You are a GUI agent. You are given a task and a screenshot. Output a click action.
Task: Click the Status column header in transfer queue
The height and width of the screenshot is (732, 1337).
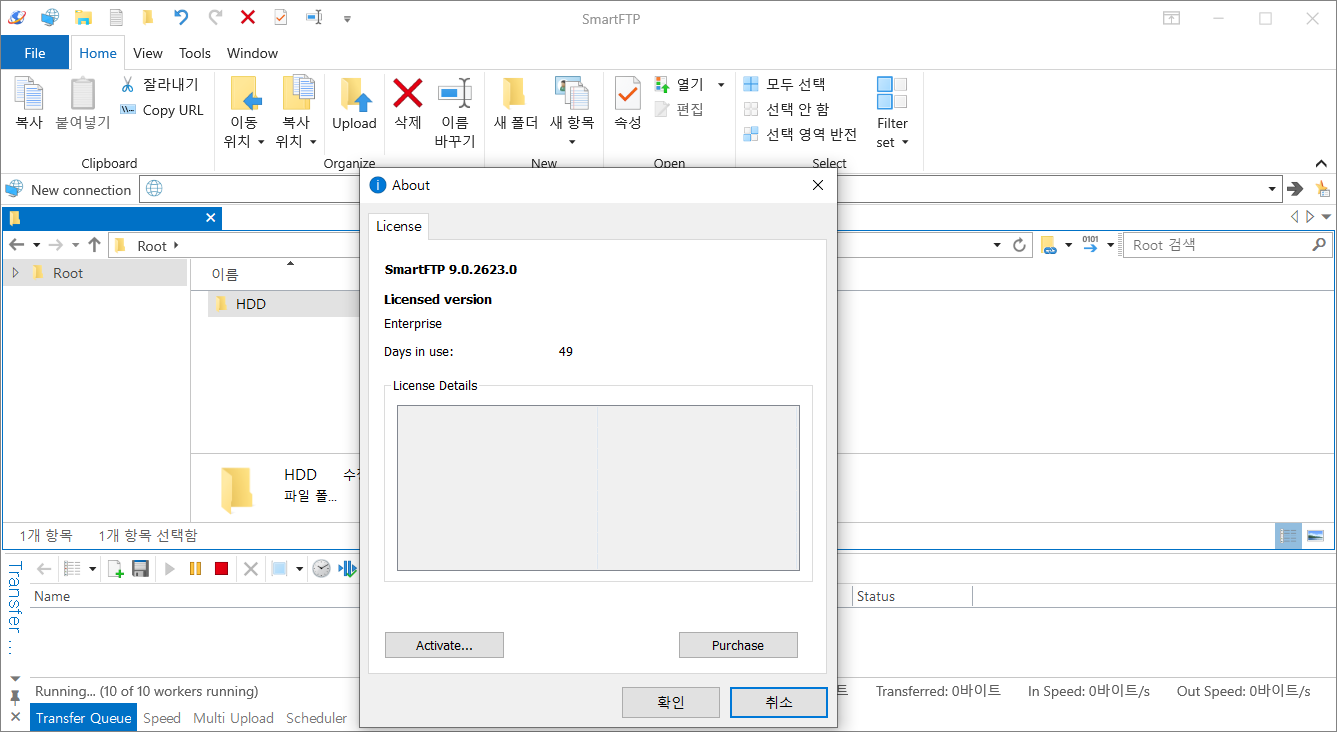coord(875,596)
